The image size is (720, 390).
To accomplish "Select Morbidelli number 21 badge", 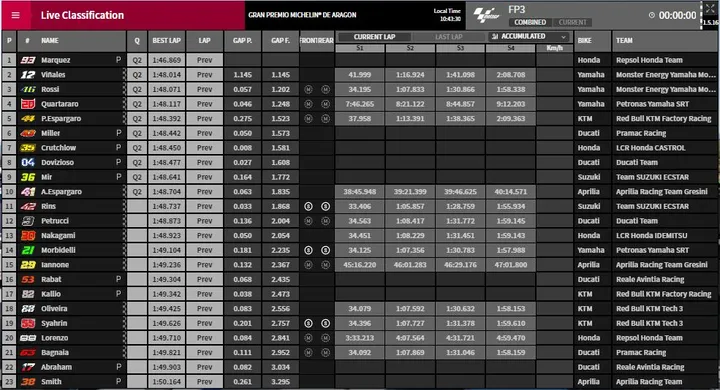I will tap(28, 250).
